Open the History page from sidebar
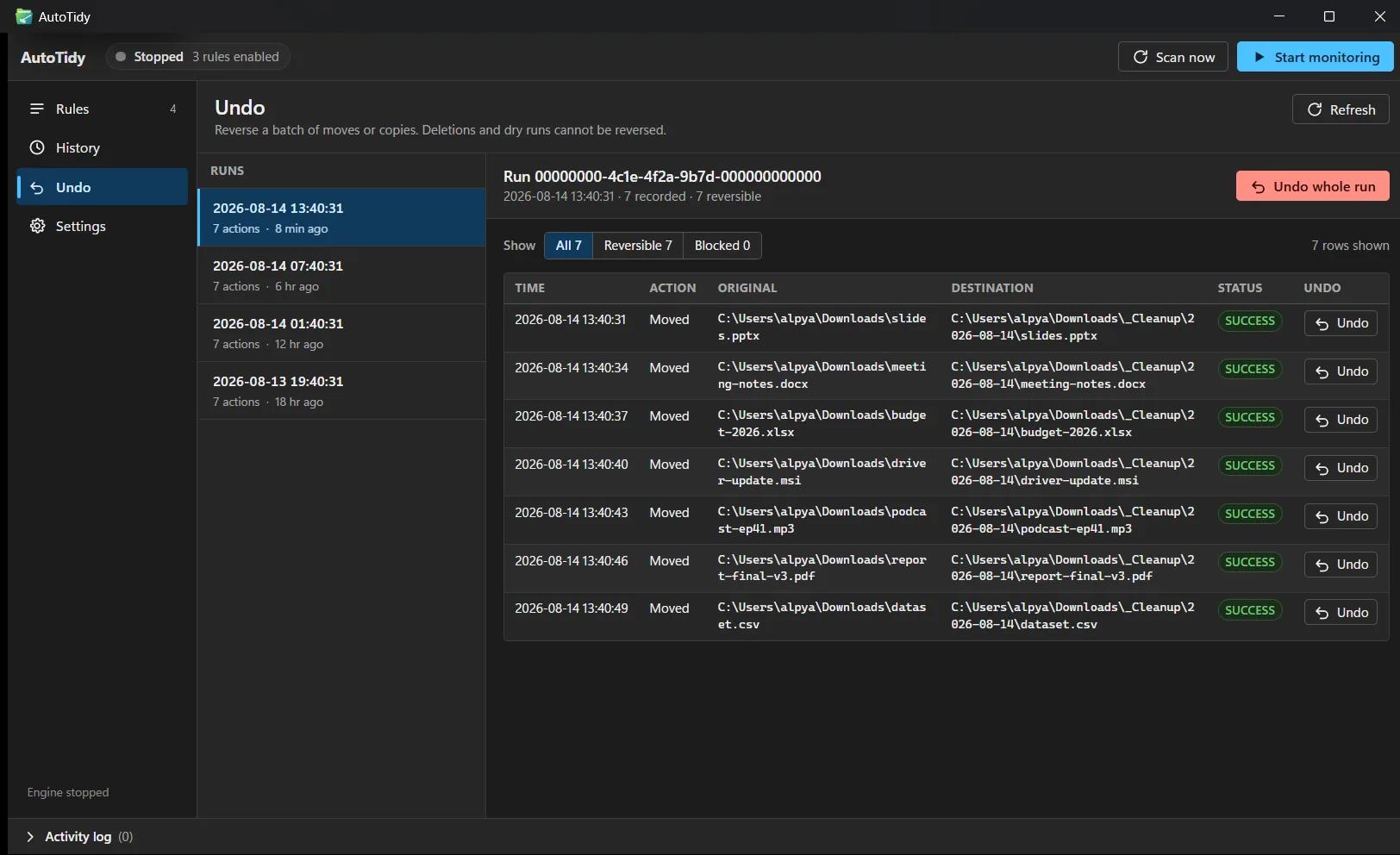Viewport: 1400px width, 855px height. click(x=103, y=147)
